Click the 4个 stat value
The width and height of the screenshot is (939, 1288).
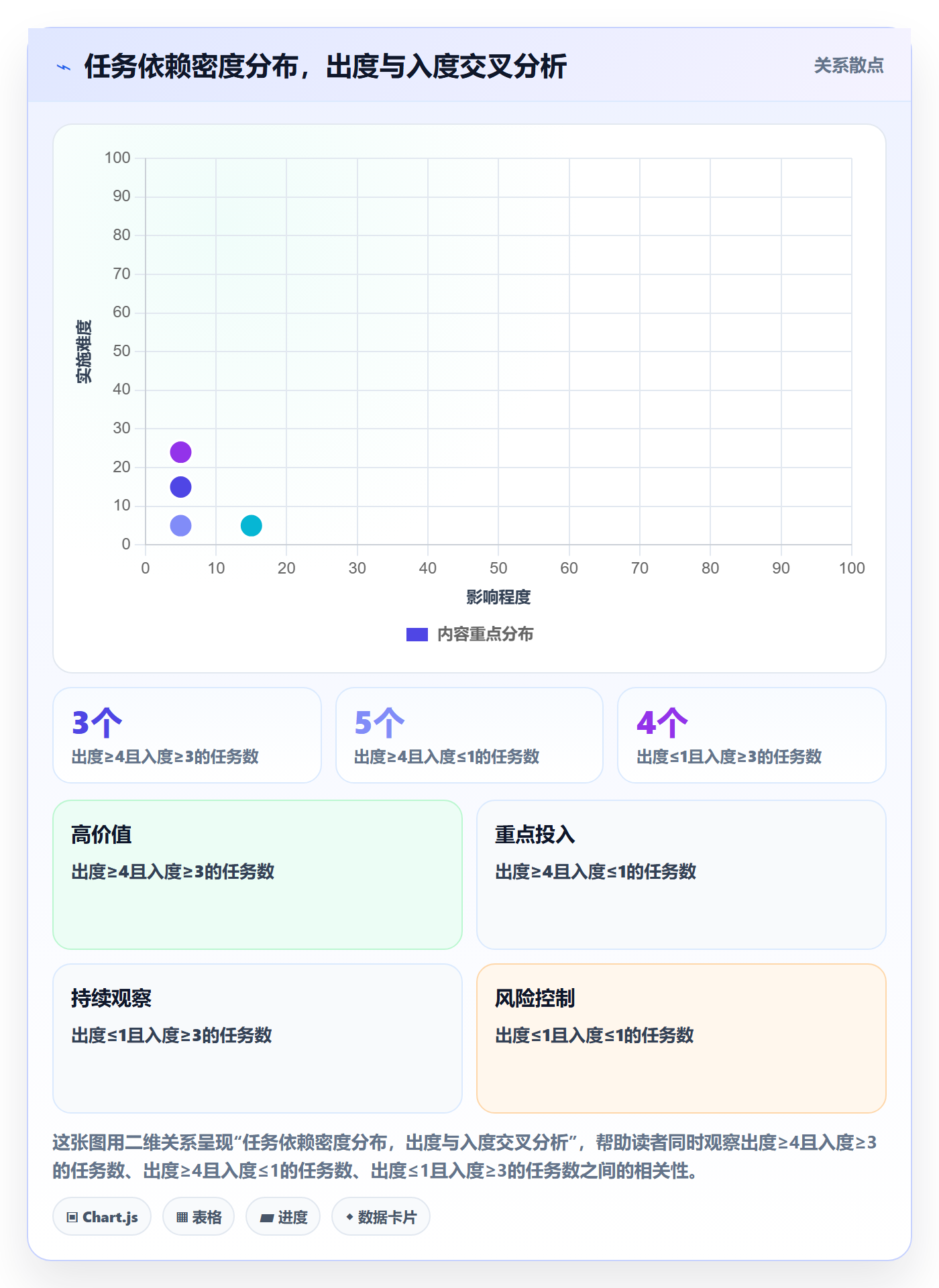pyautogui.click(x=663, y=723)
